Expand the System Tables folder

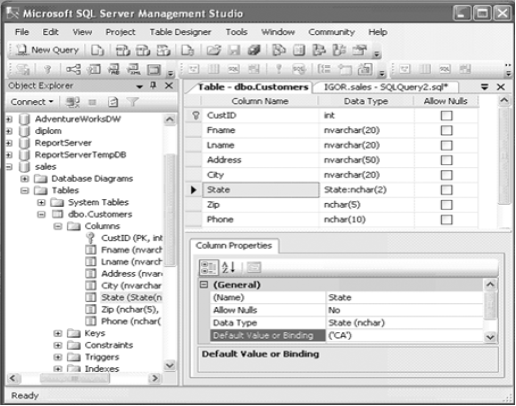click(41, 202)
